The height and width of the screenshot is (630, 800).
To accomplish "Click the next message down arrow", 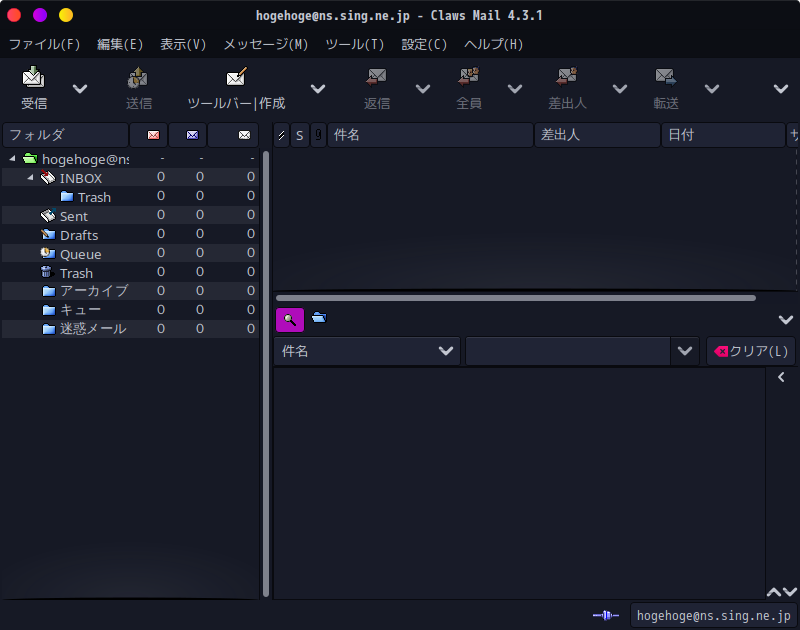I will tap(790, 592).
